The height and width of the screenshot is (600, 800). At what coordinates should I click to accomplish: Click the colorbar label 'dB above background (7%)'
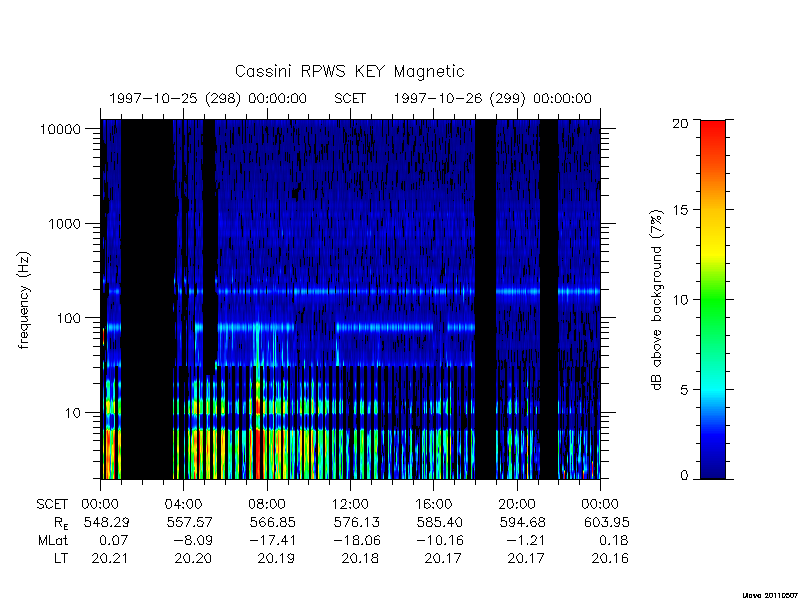tap(657, 300)
